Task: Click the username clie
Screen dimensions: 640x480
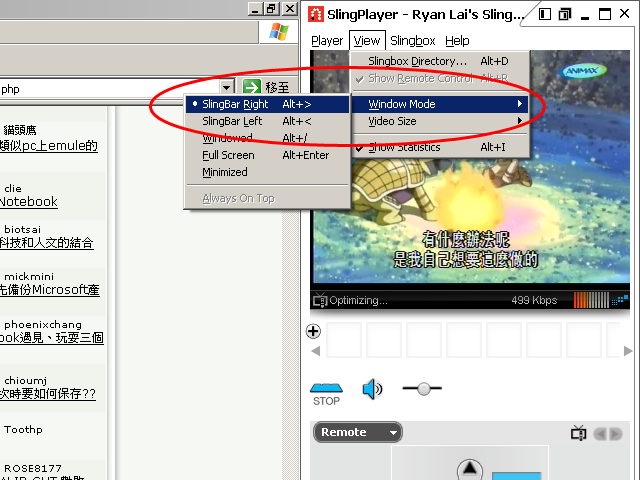Action: pyautogui.click(x=13, y=188)
